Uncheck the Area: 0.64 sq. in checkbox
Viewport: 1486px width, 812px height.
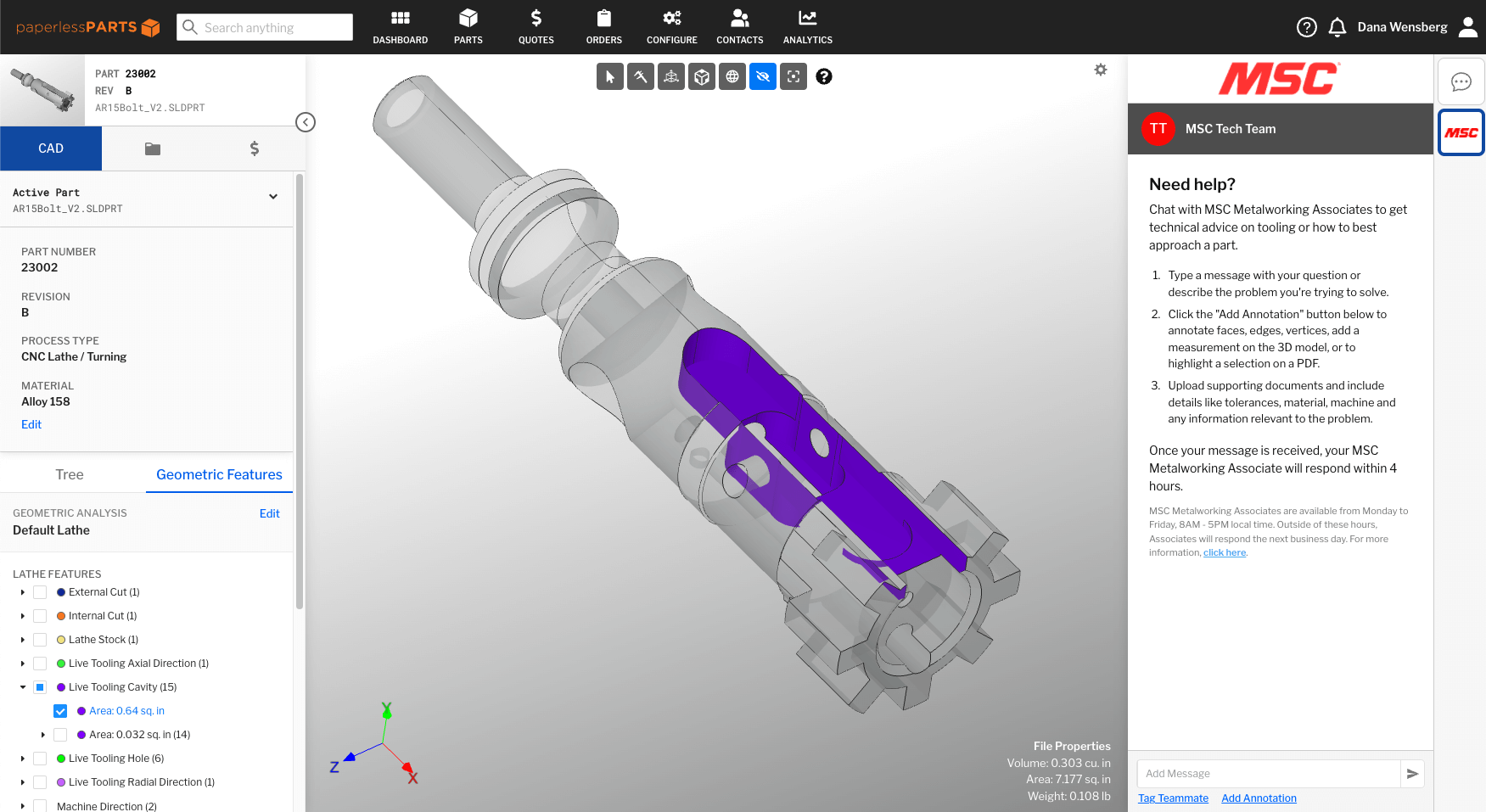[x=60, y=711]
